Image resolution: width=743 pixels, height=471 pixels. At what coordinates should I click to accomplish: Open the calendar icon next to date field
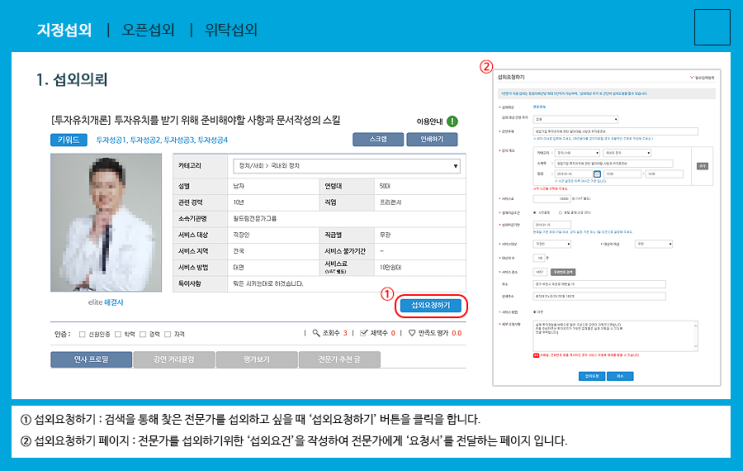coord(597,174)
